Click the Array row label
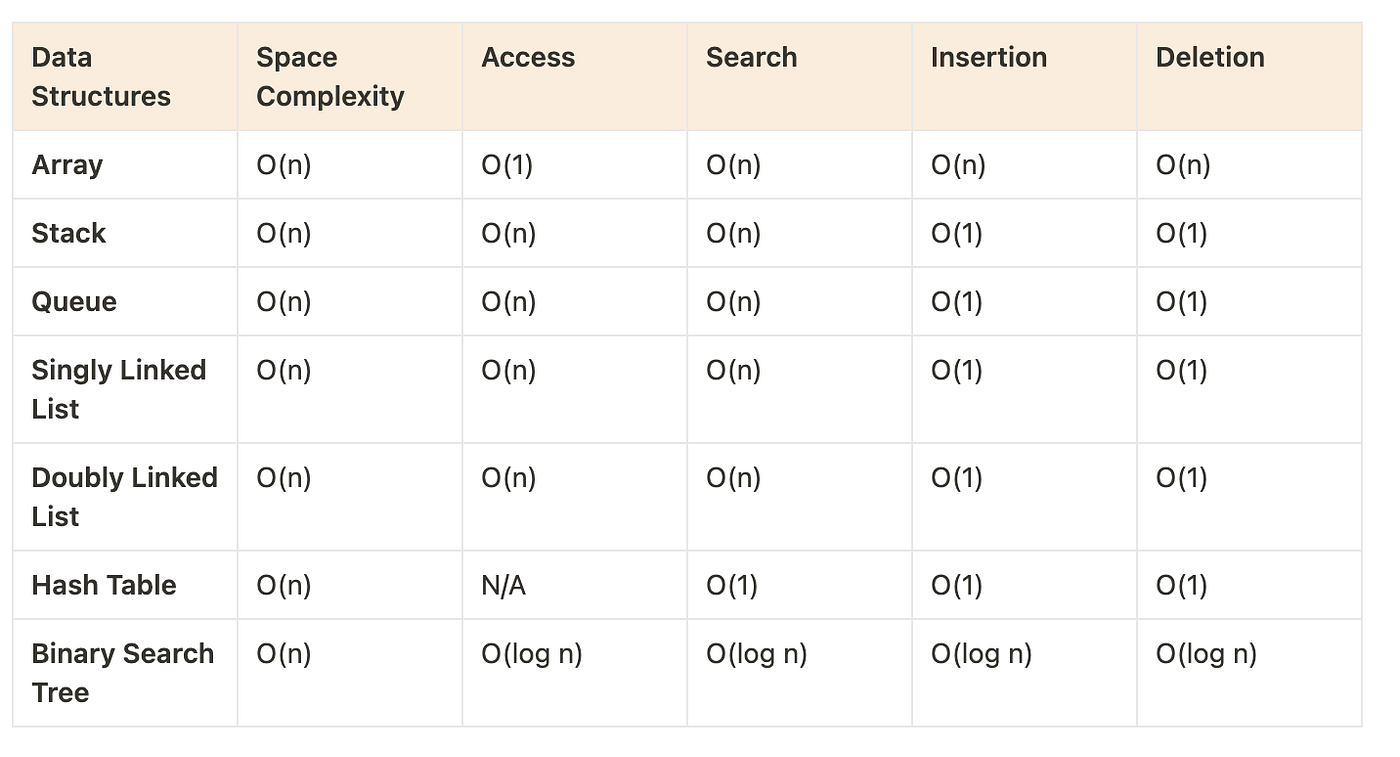1400x757 pixels. tap(67, 165)
